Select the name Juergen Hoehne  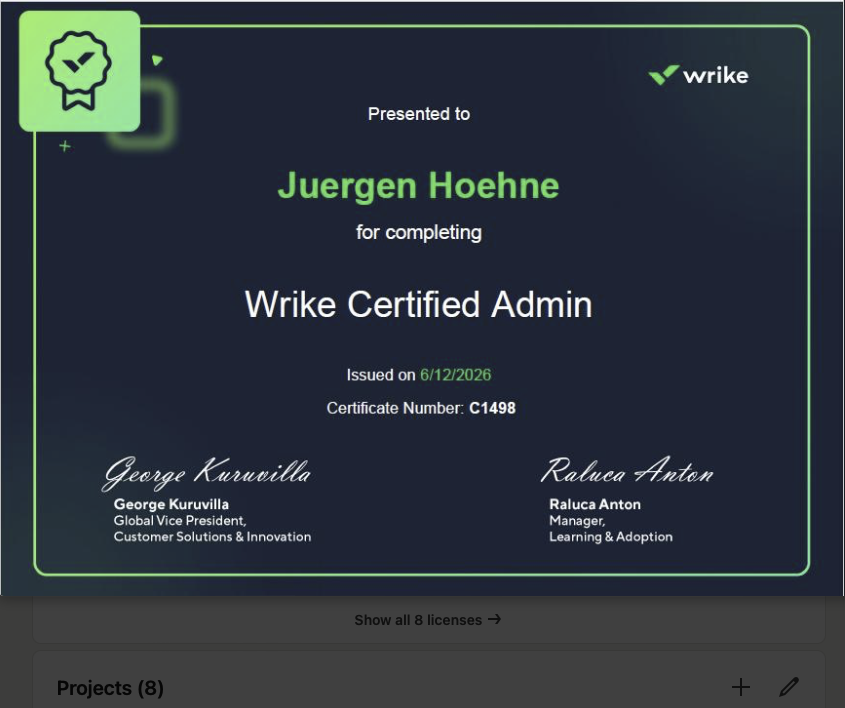coord(418,186)
